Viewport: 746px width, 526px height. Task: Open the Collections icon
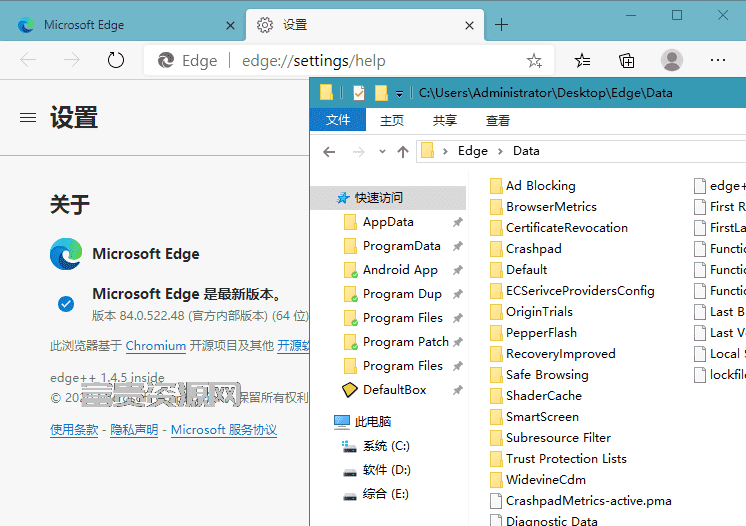(627, 61)
